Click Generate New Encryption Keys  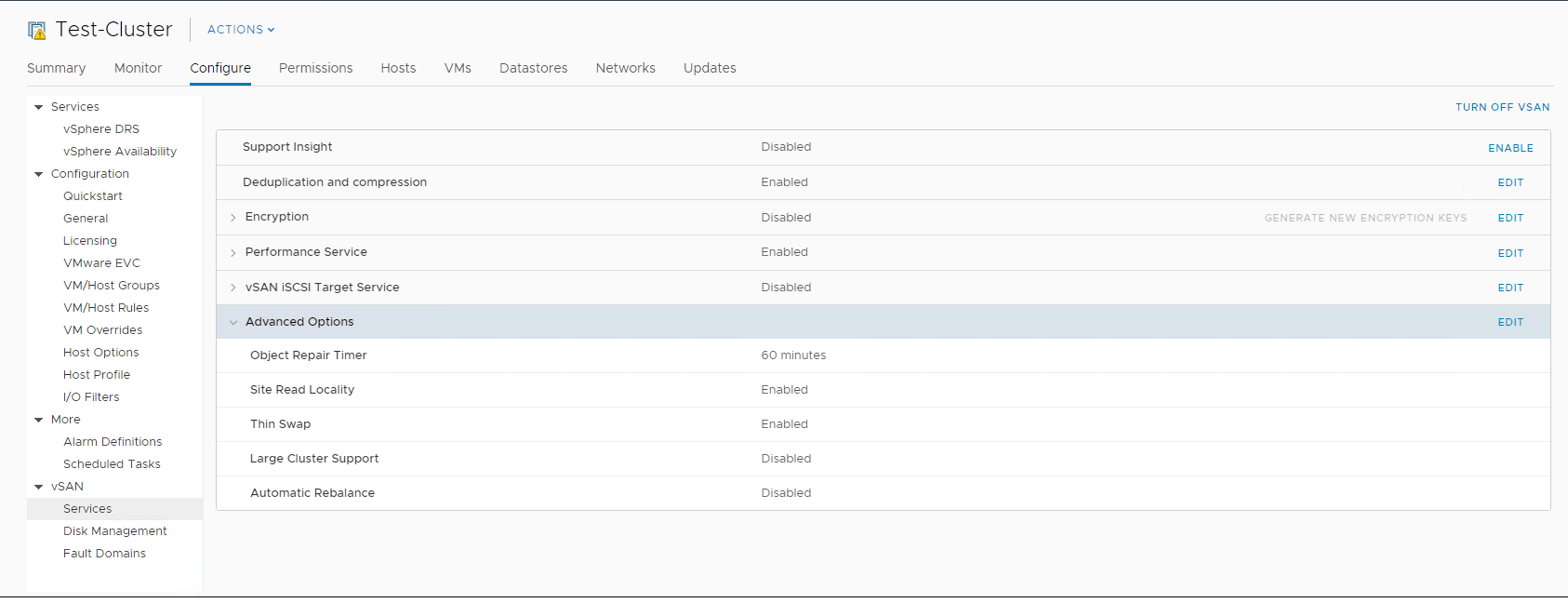tap(1365, 218)
